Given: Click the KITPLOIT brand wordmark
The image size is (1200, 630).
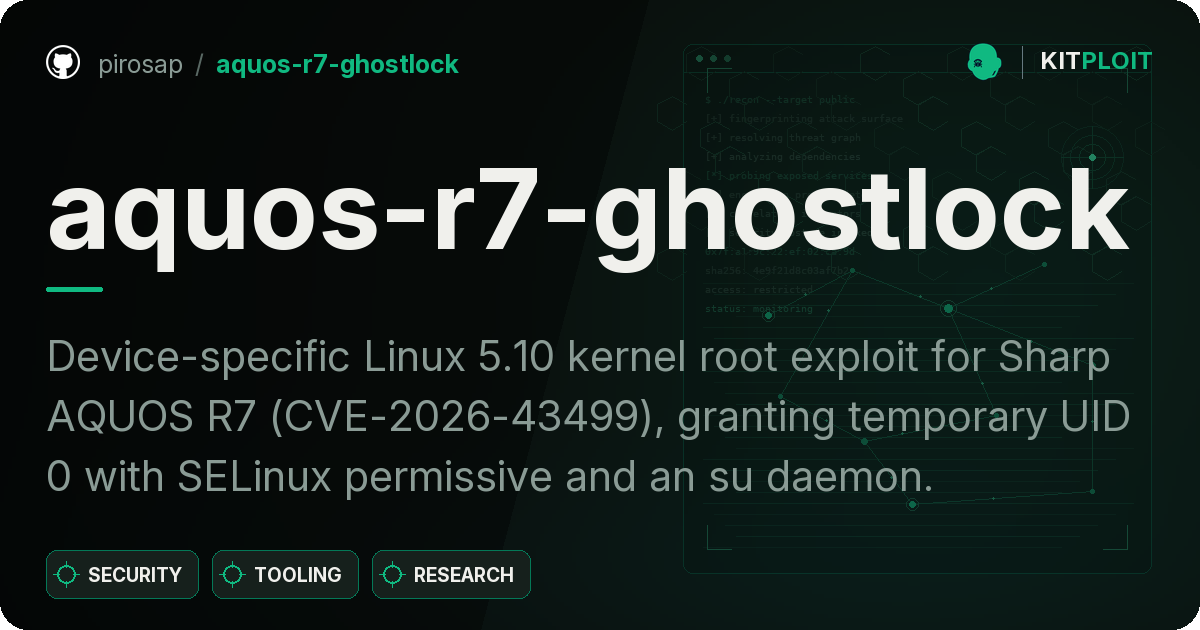Looking at the screenshot, I should [x=1096, y=62].
